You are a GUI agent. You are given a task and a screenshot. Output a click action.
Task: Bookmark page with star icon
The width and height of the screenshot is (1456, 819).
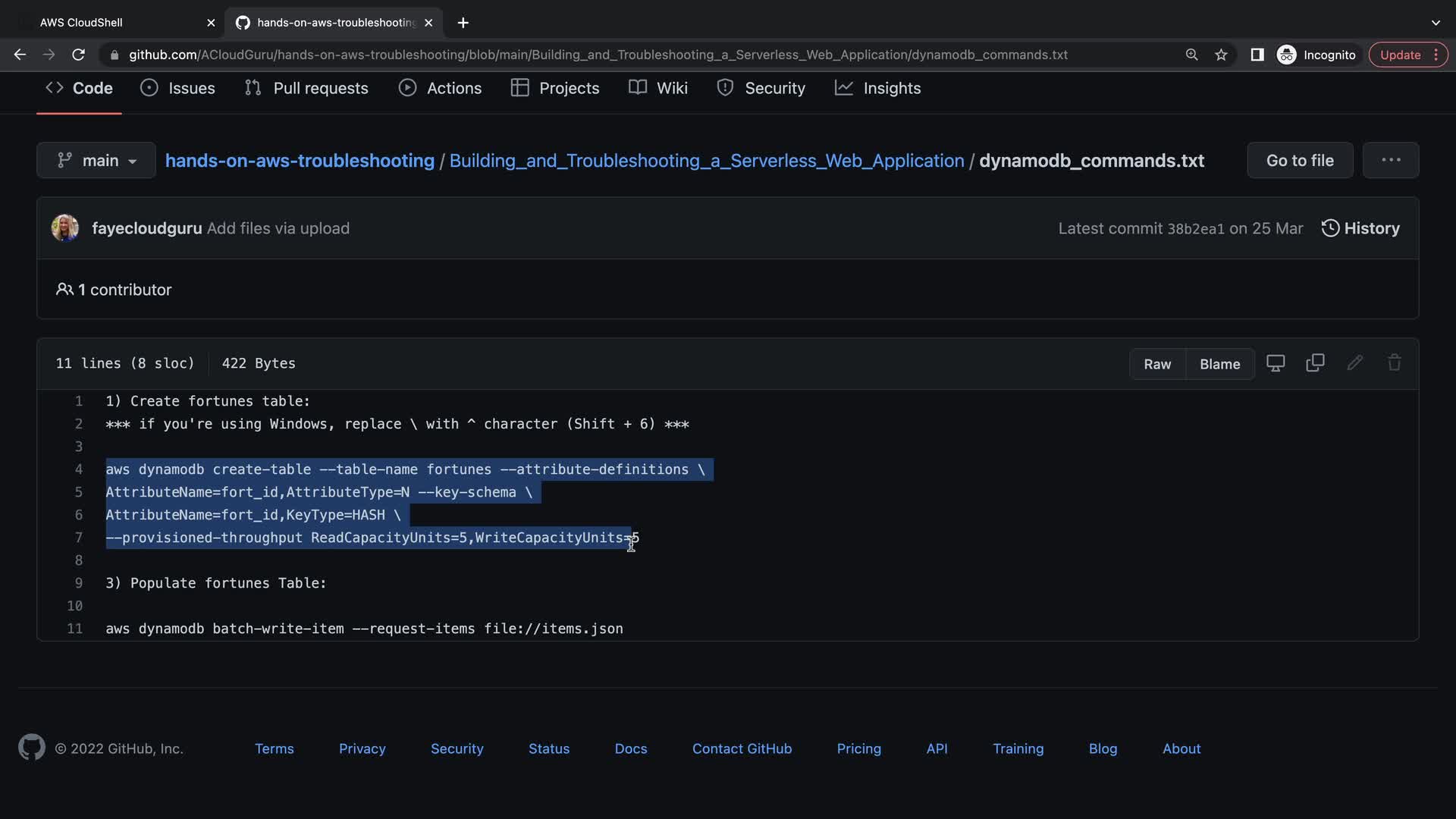point(1221,55)
